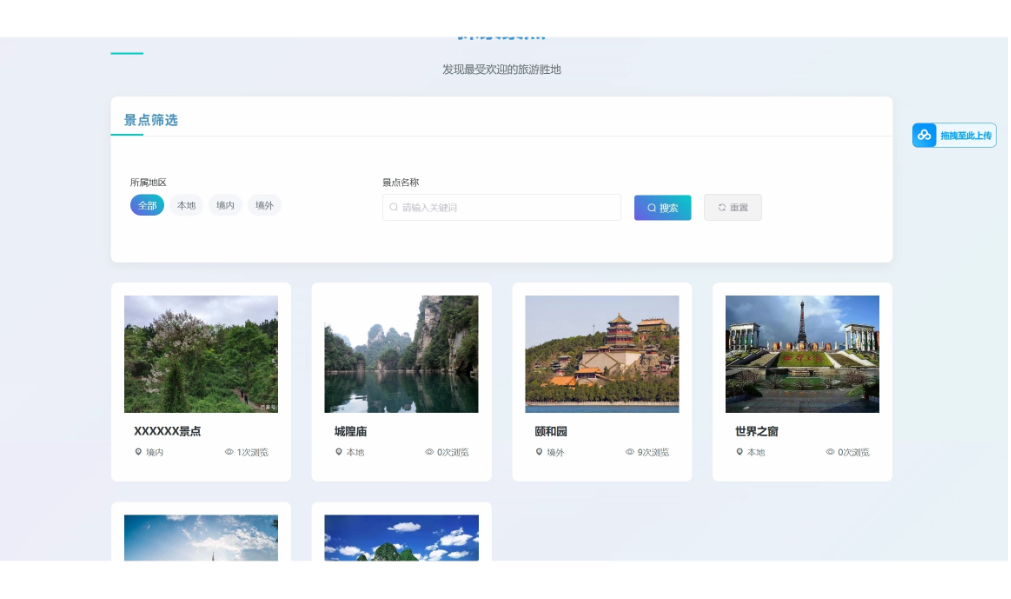The image size is (1011, 599).
Task: Select the 境内 region filter
Action: pos(225,205)
